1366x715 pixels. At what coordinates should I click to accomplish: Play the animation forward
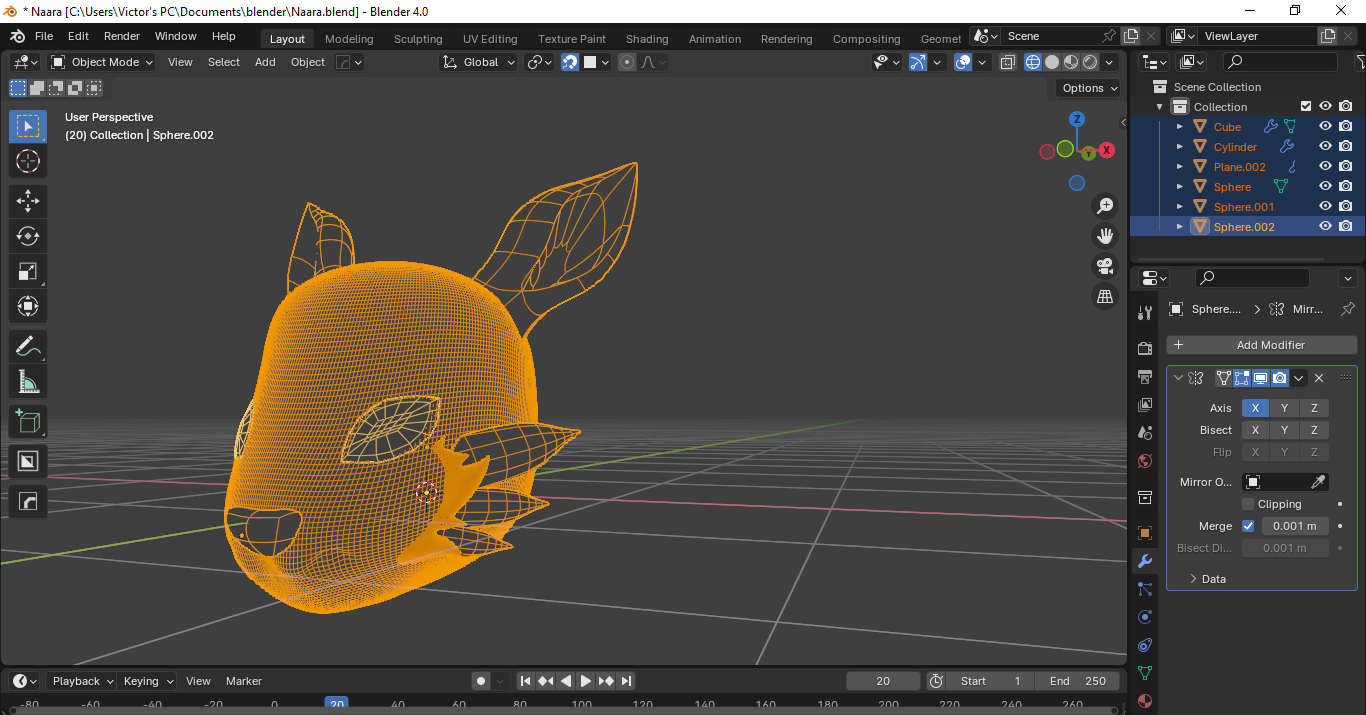586,681
